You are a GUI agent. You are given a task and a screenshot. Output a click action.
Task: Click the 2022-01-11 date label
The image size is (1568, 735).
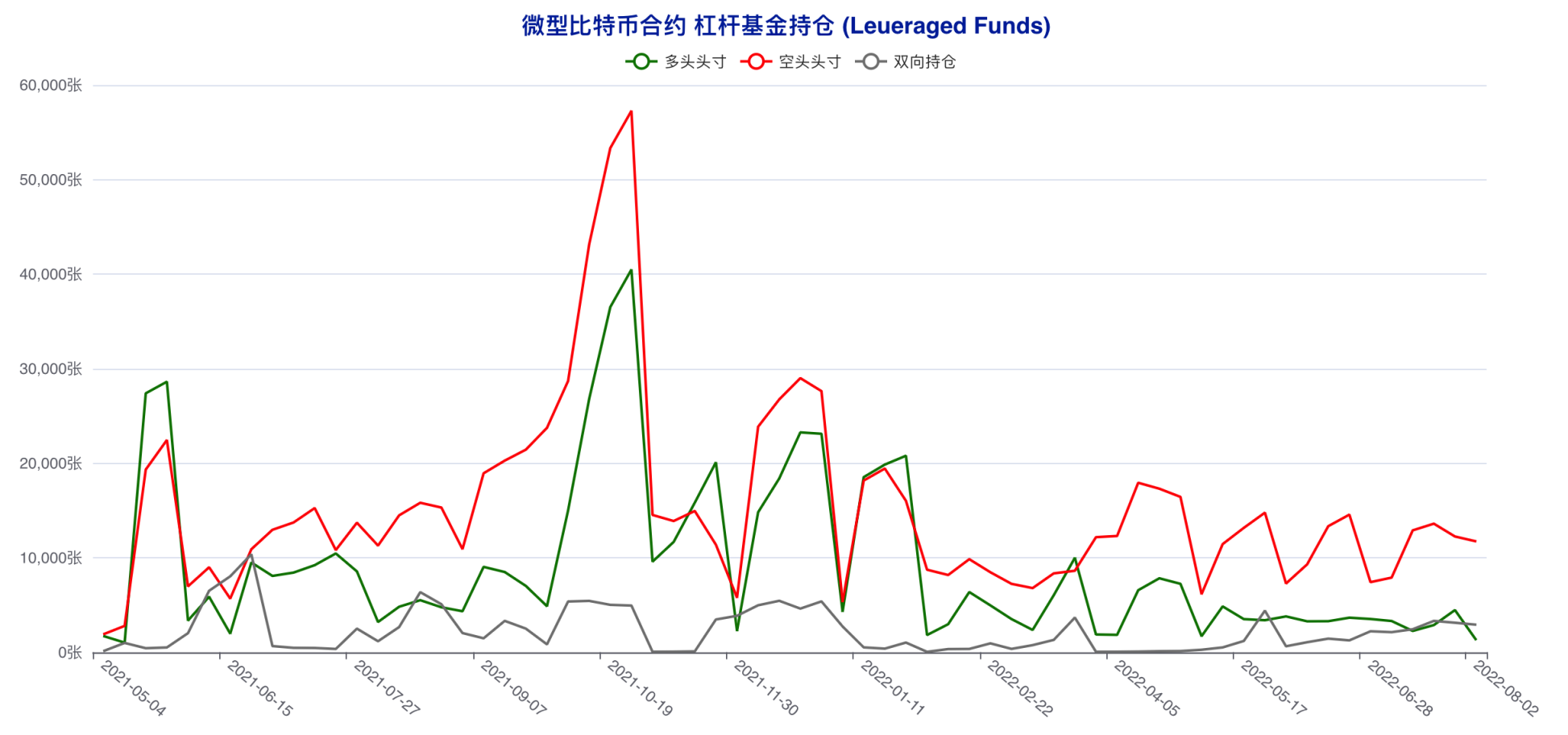click(x=893, y=688)
